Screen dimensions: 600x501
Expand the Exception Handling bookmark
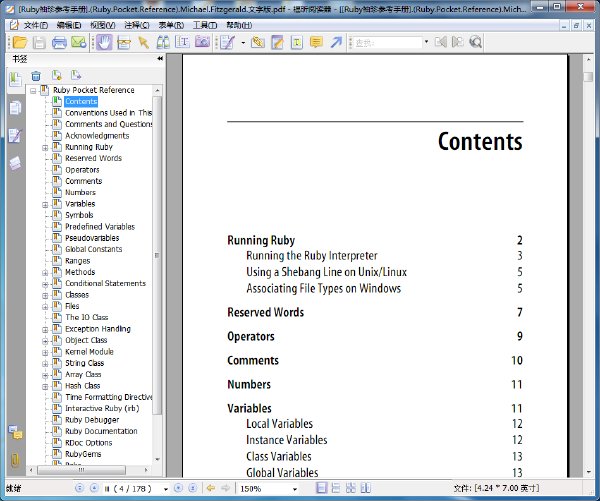tap(45, 330)
